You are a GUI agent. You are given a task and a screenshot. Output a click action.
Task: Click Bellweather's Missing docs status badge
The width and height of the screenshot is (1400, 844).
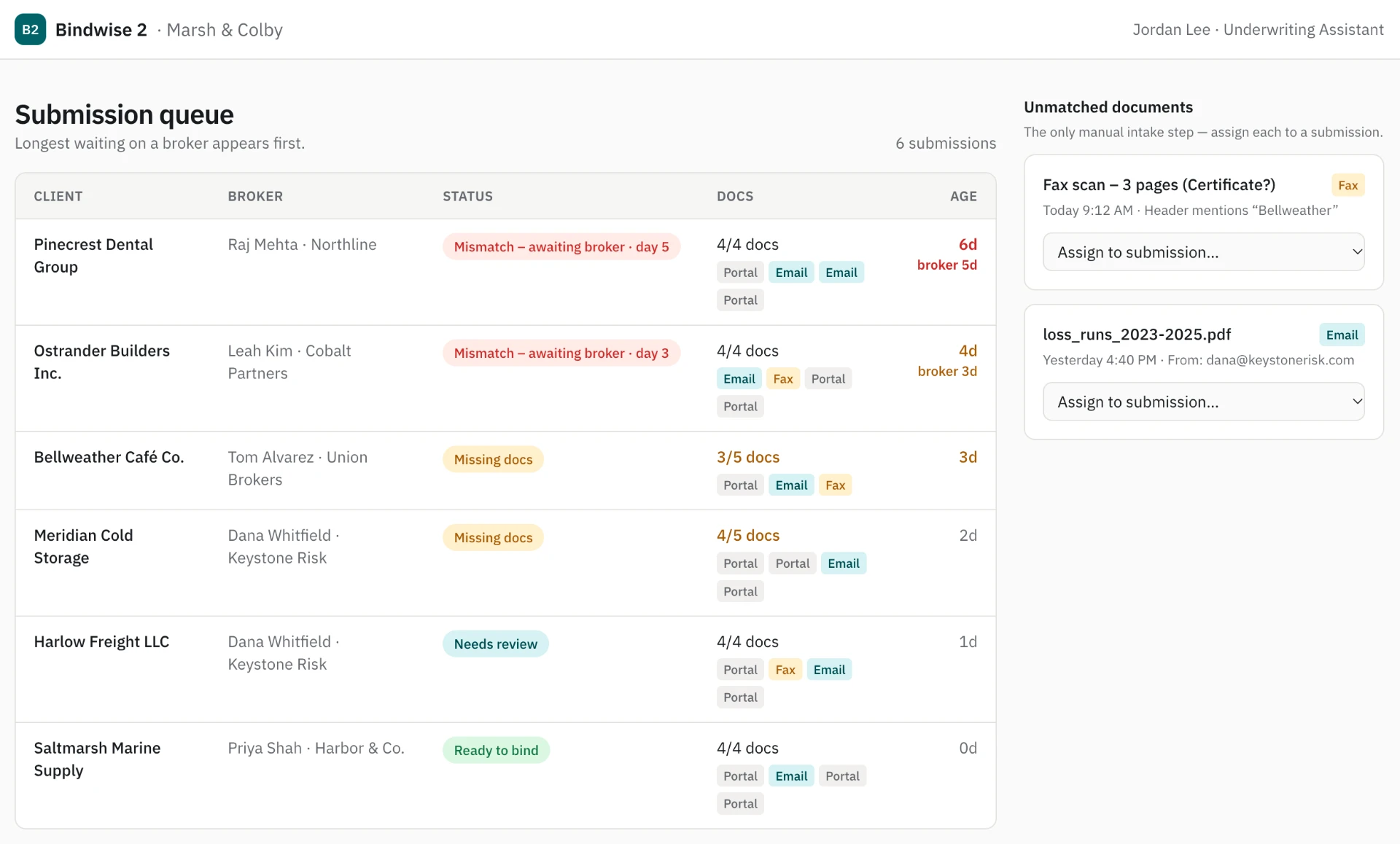[493, 460]
